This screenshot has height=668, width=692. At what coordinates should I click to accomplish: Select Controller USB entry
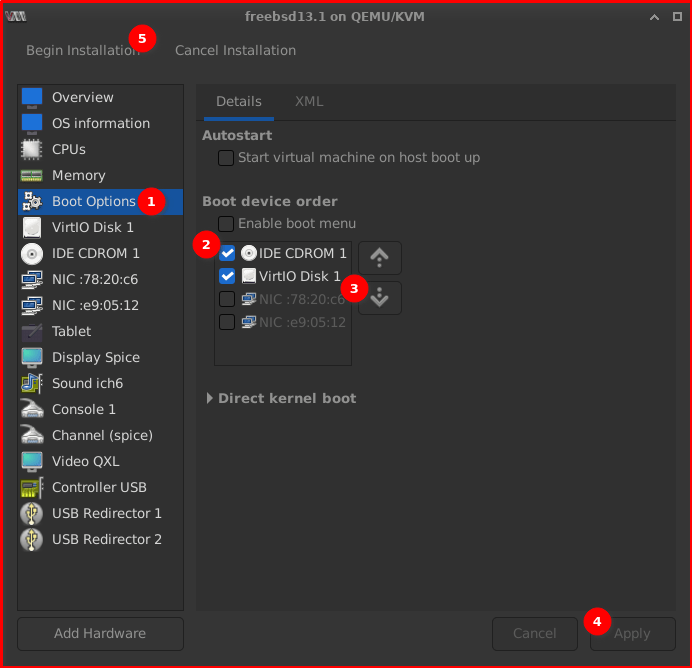(101, 488)
